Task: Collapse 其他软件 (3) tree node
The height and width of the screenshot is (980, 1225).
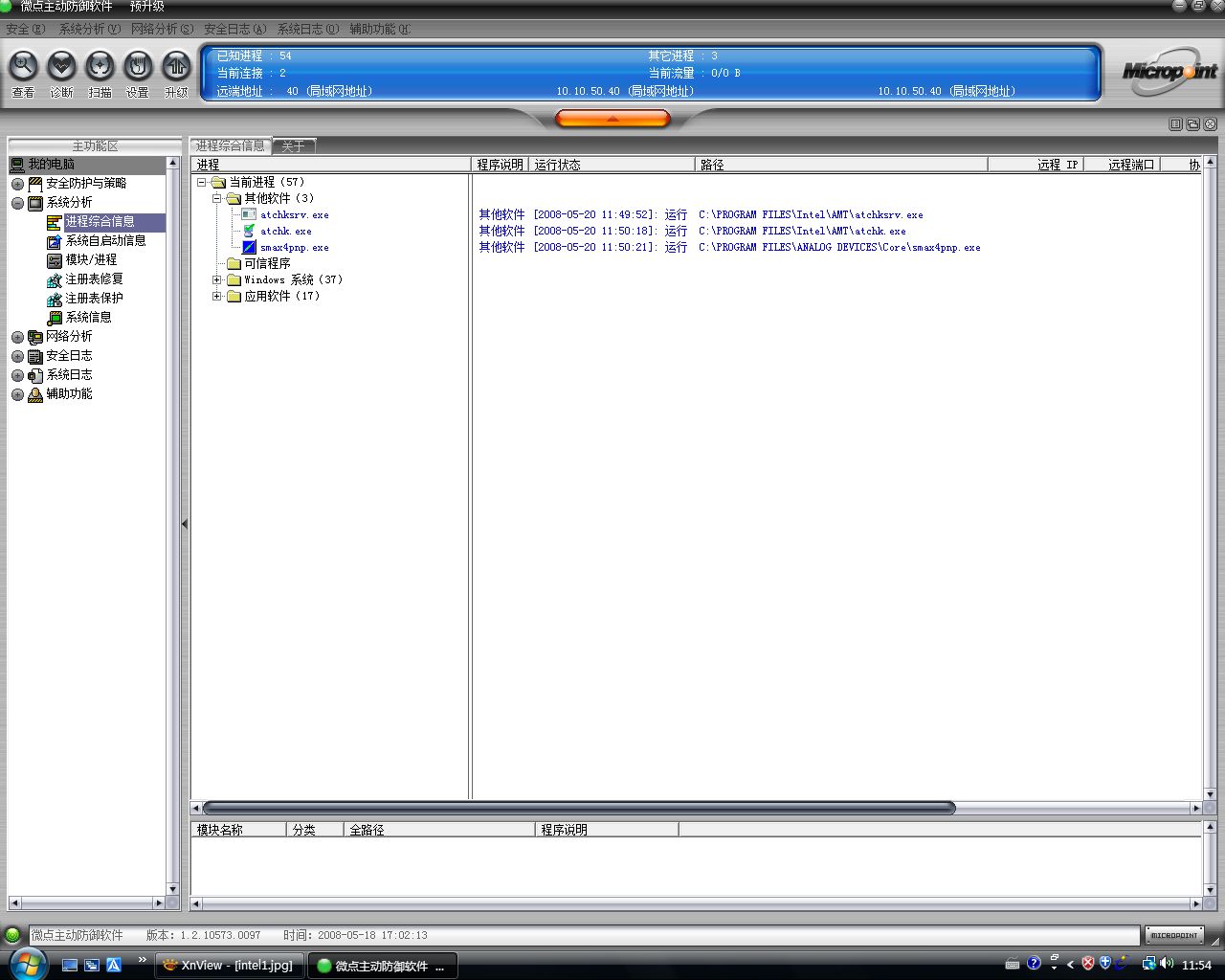Action: (217, 198)
